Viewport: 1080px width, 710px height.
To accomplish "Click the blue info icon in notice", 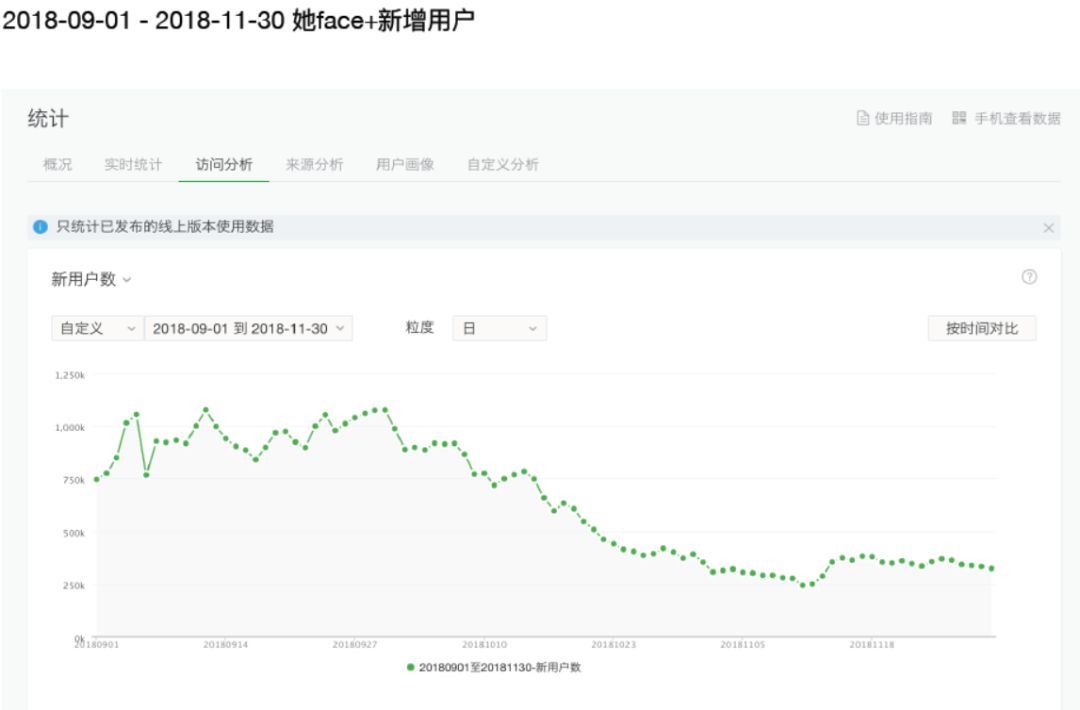I will [x=41, y=227].
